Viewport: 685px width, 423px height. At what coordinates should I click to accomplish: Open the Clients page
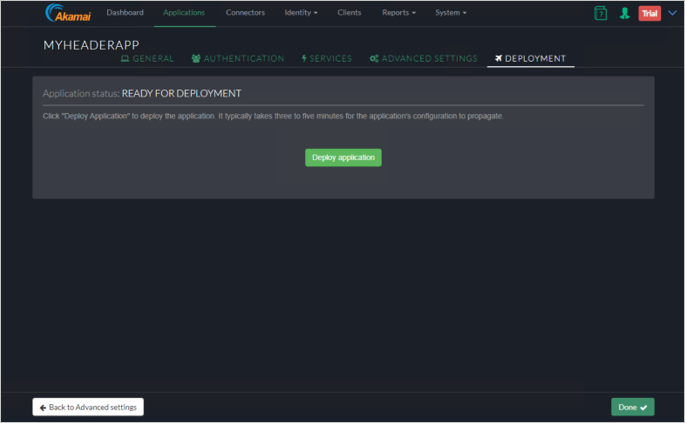(x=349, y=13)
